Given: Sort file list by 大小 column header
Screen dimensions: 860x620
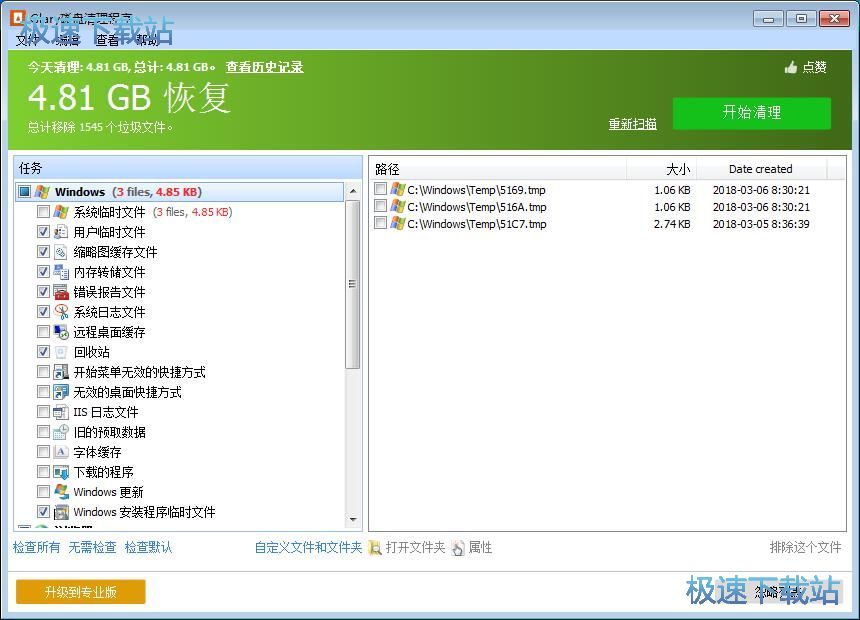Looking at the screenshot, I should pos(661,169).
